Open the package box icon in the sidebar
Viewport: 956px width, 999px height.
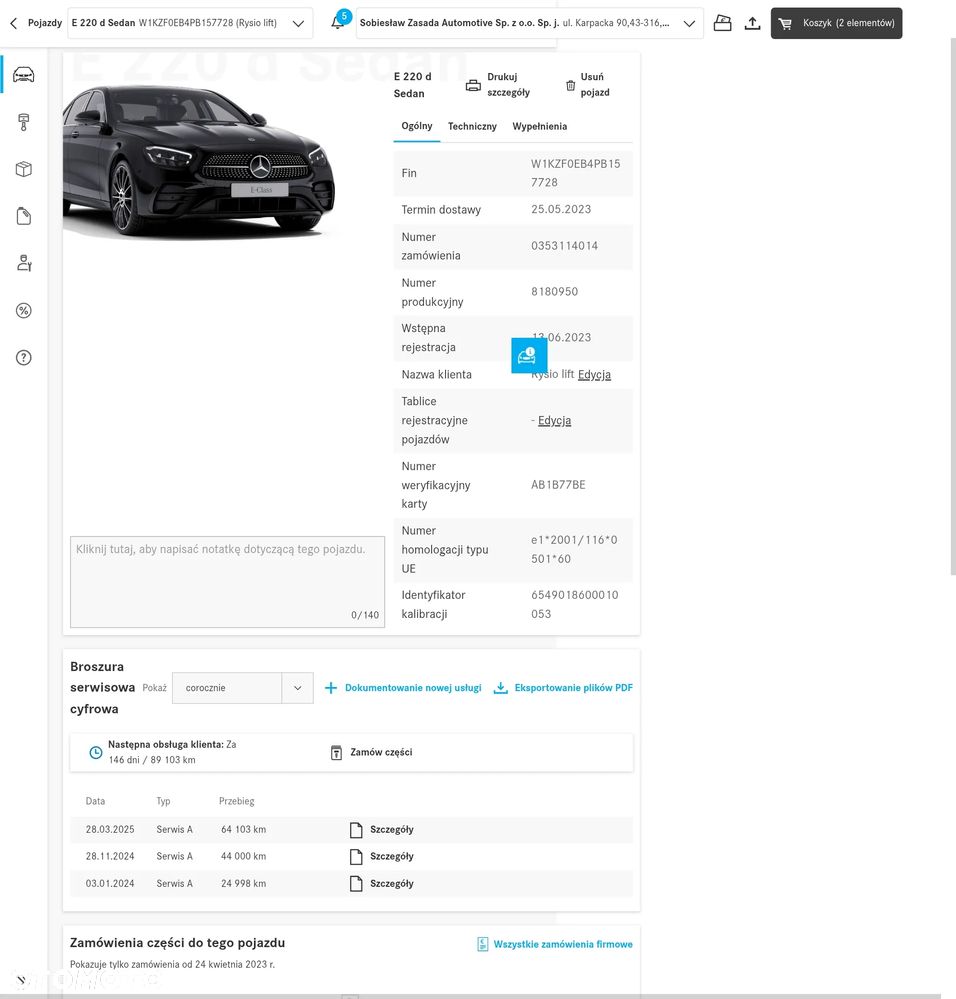24,169
